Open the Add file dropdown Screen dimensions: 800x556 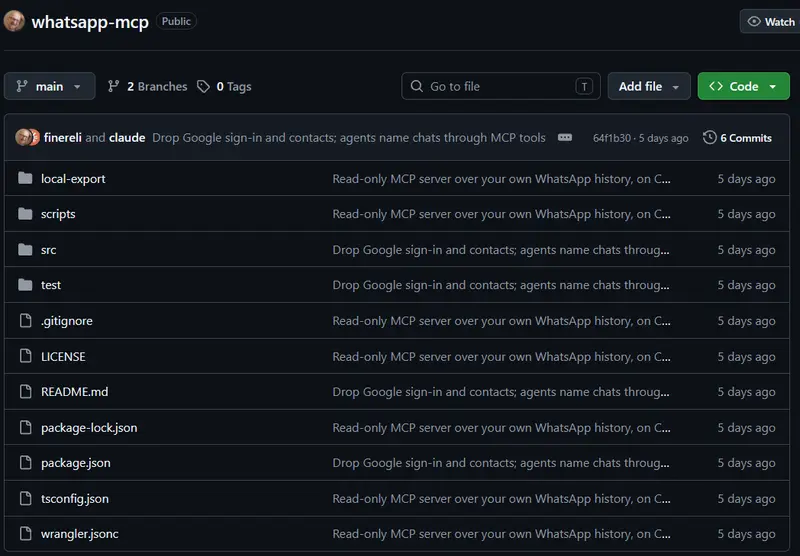[649, 86]
